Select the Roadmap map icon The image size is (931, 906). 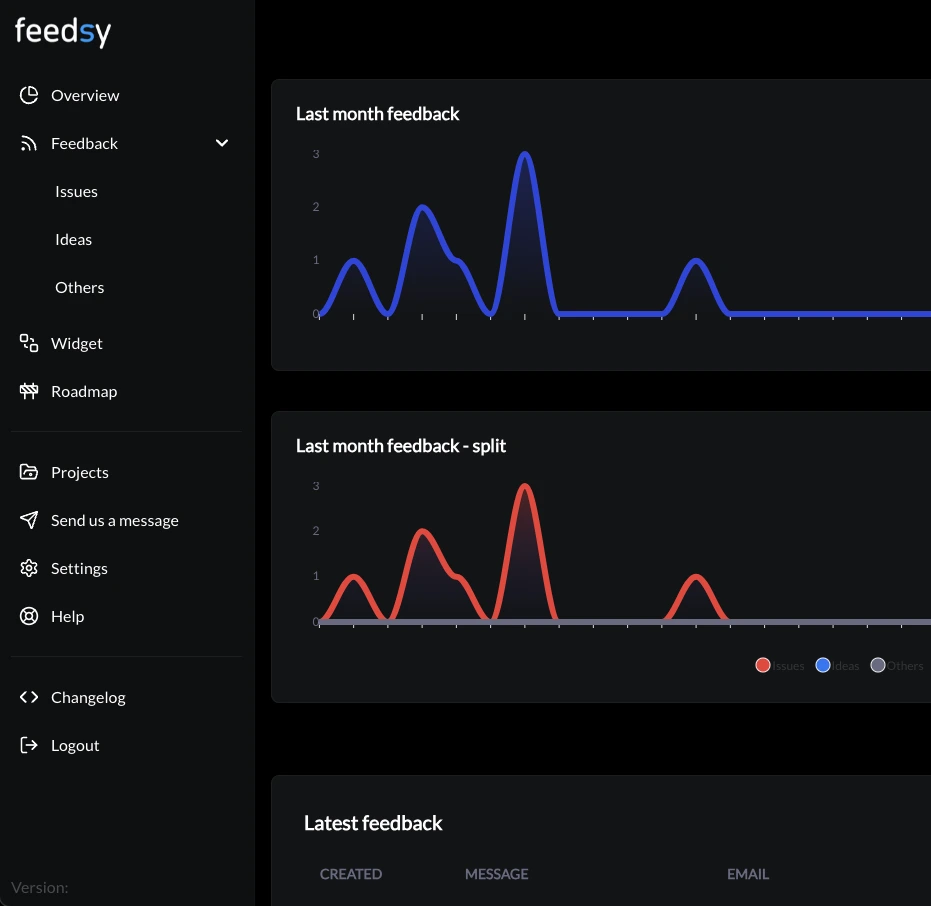[29, 391]
